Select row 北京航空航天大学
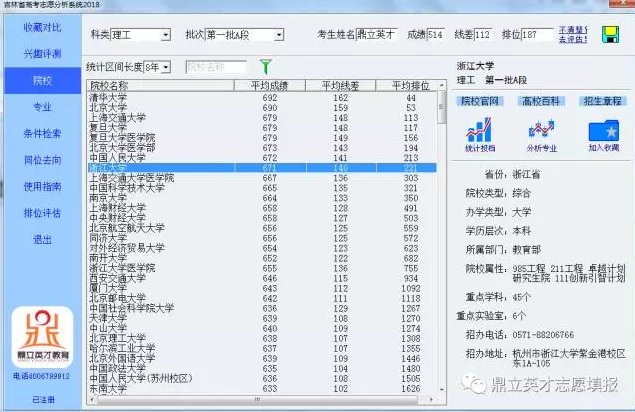Screen dimensions: 635x412 point(262,228)
